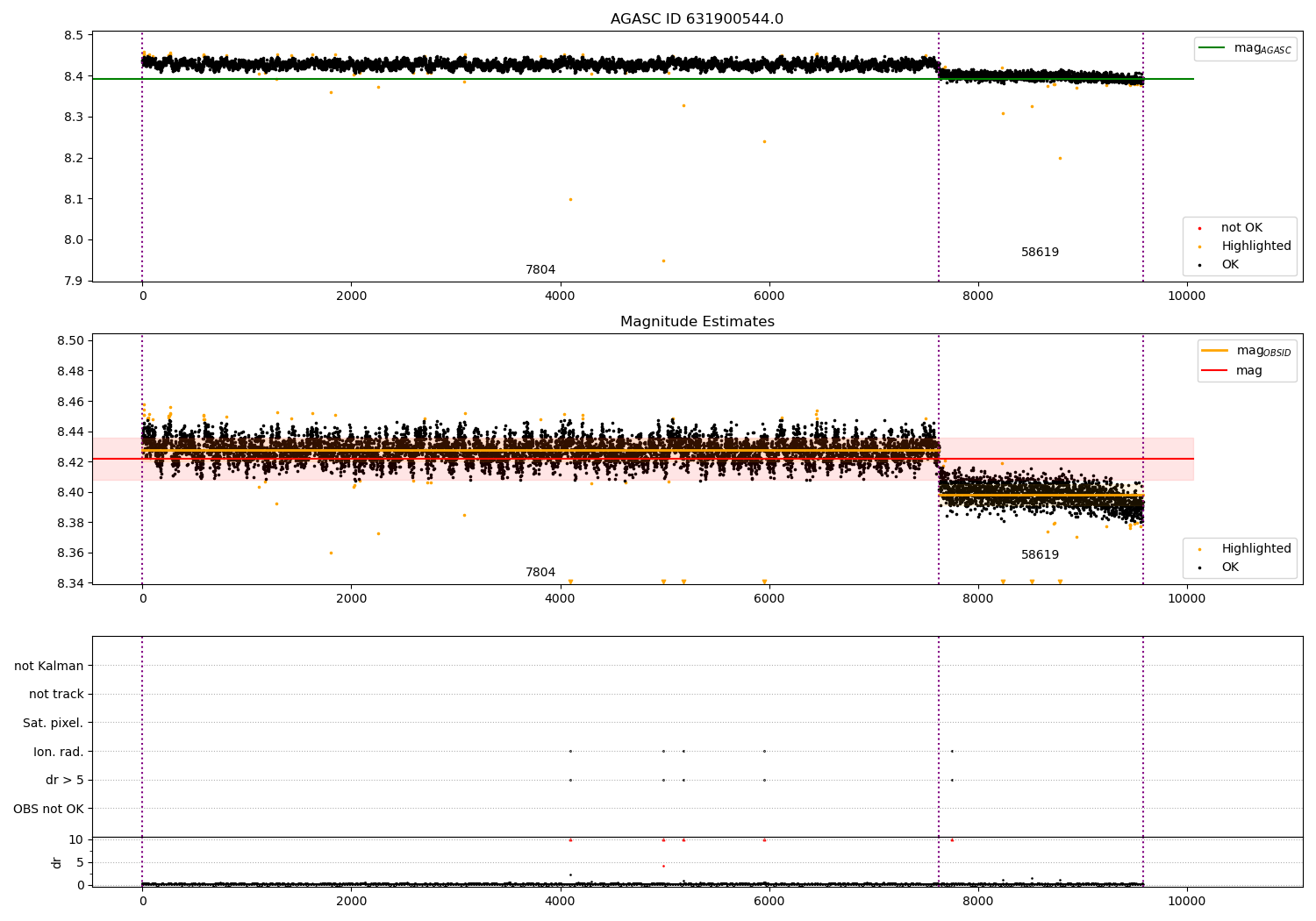The width and height of the screenshot is (1316, 921).
Task: Click the 'not track' row label
Action: point(56,695)
